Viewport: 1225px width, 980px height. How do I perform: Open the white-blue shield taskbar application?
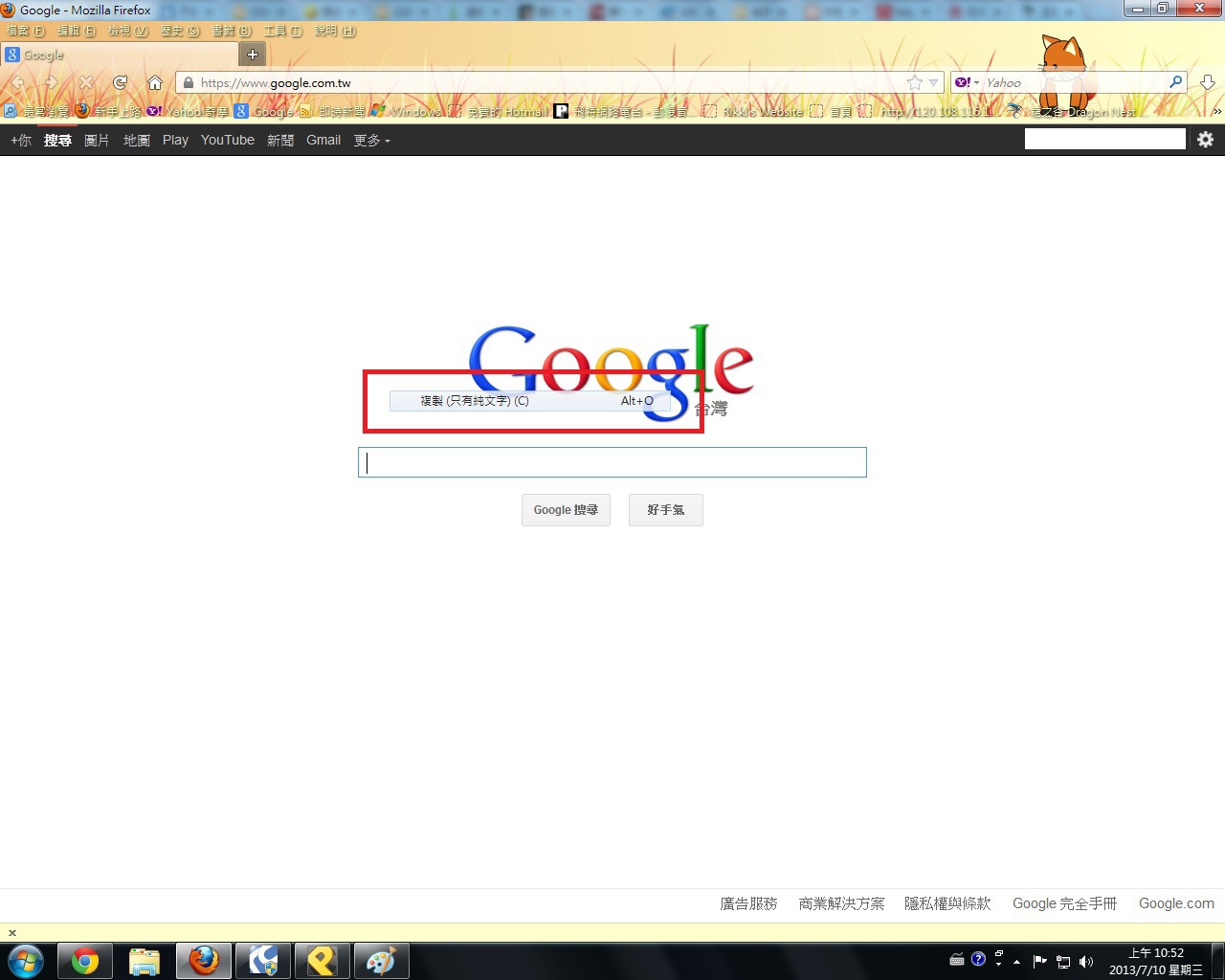pos(262,961)
